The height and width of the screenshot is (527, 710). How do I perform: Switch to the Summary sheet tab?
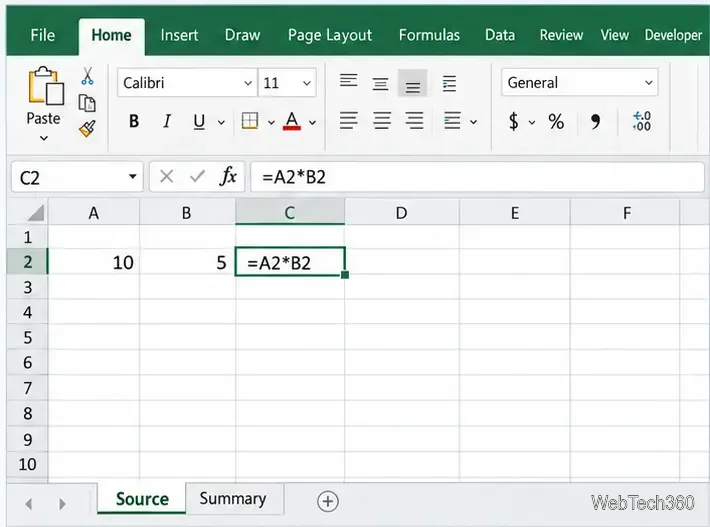233,498
